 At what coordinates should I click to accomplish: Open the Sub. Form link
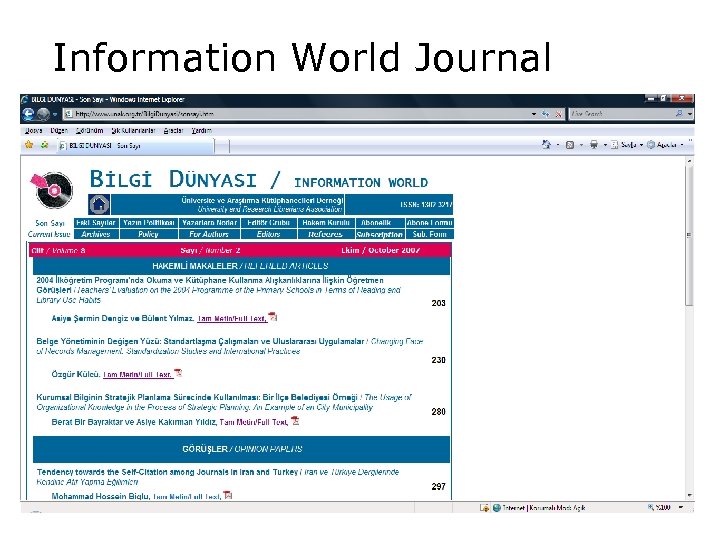[430, 234]
